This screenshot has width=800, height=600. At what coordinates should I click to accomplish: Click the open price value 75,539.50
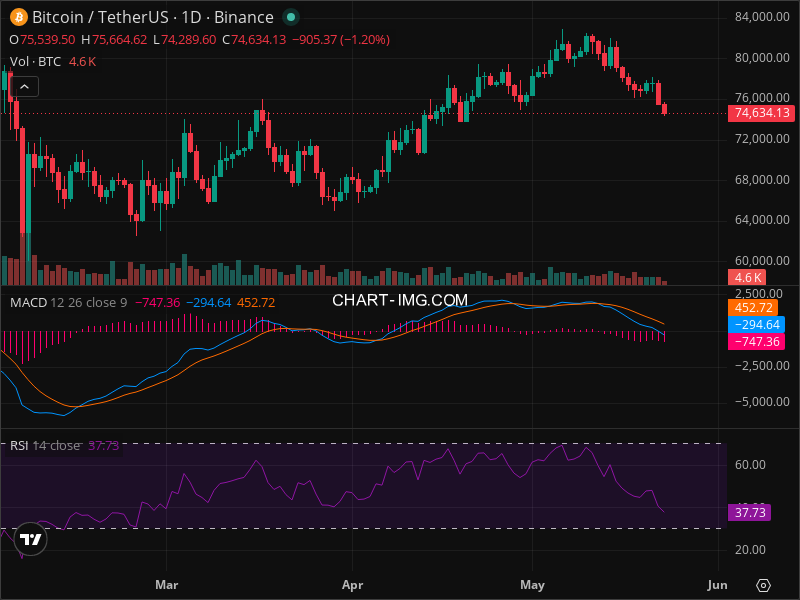click(x=47, y=40)
